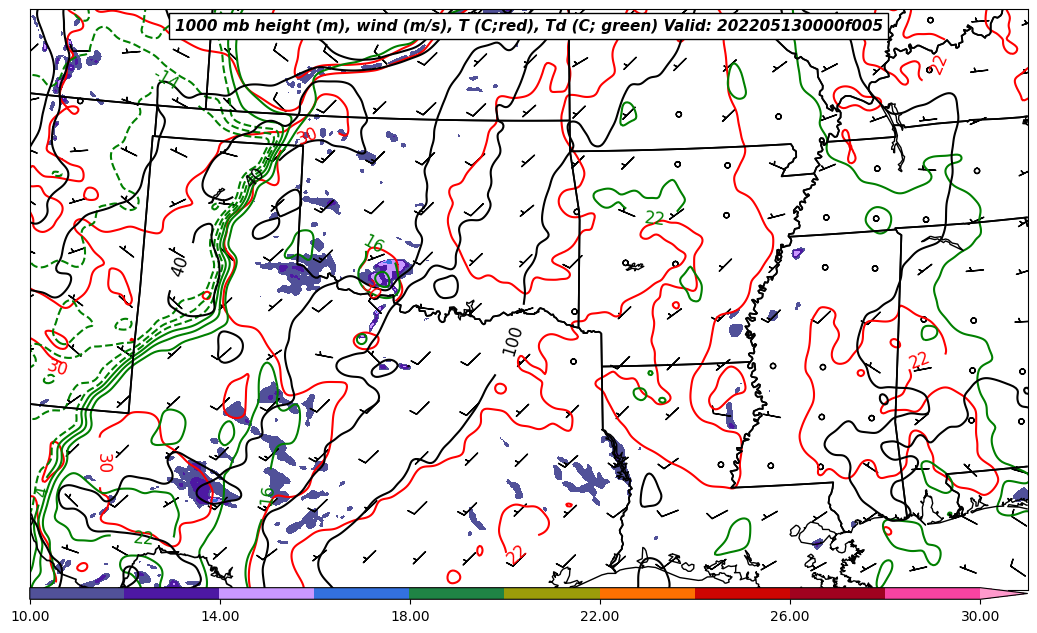The width and height of the screenshot is (1037, 633).
Task: Pick the olive 20–22 colorbar segment
Action: (552, 593)
